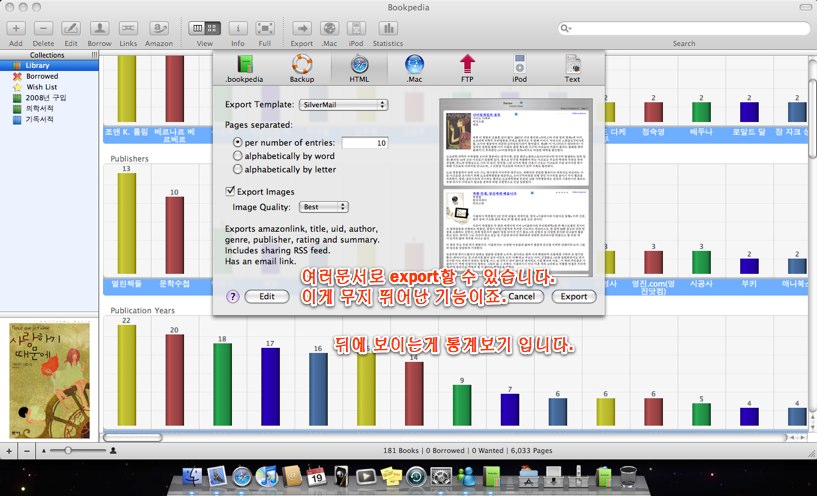Open the Export Template SilverMail dropdown
This screenshot has width=817, height=496.
point(343,105)
